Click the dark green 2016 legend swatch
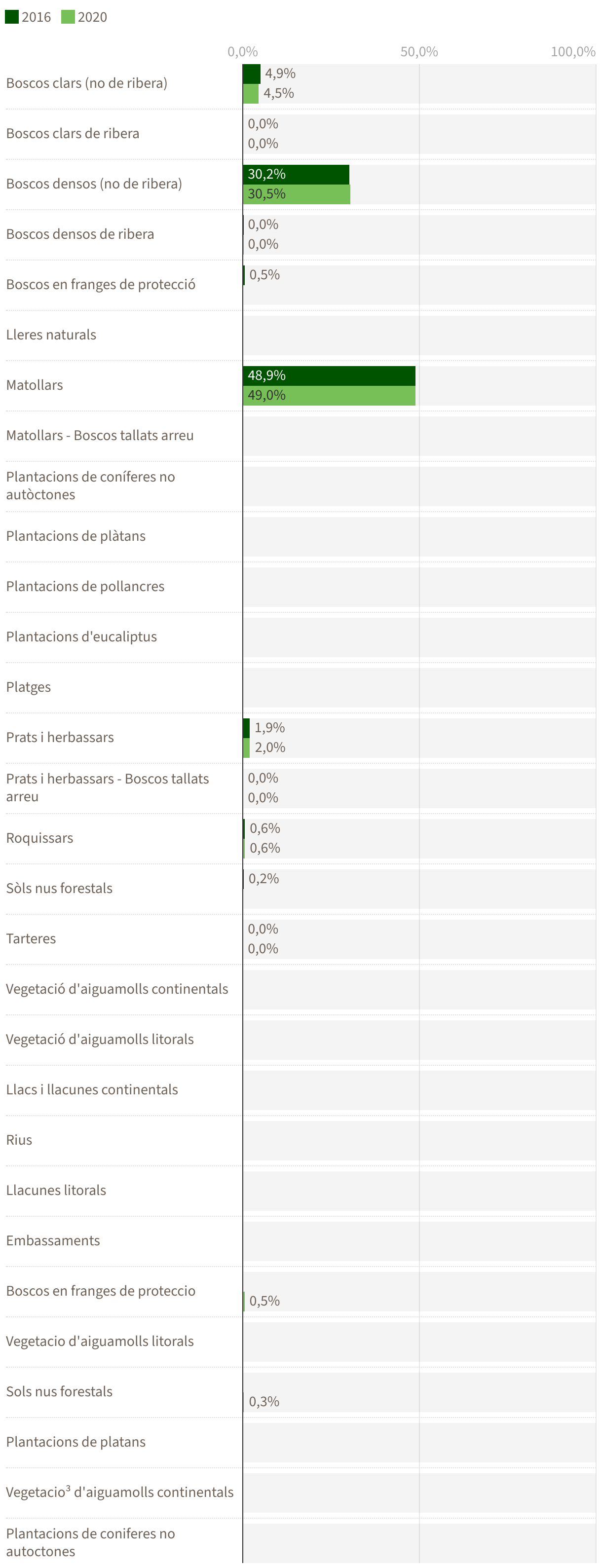 [11, 16]
